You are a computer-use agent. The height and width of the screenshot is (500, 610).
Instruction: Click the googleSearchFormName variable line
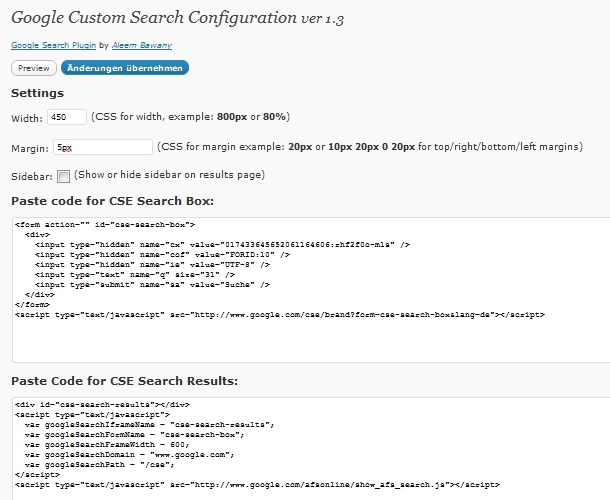pos(135,435)
